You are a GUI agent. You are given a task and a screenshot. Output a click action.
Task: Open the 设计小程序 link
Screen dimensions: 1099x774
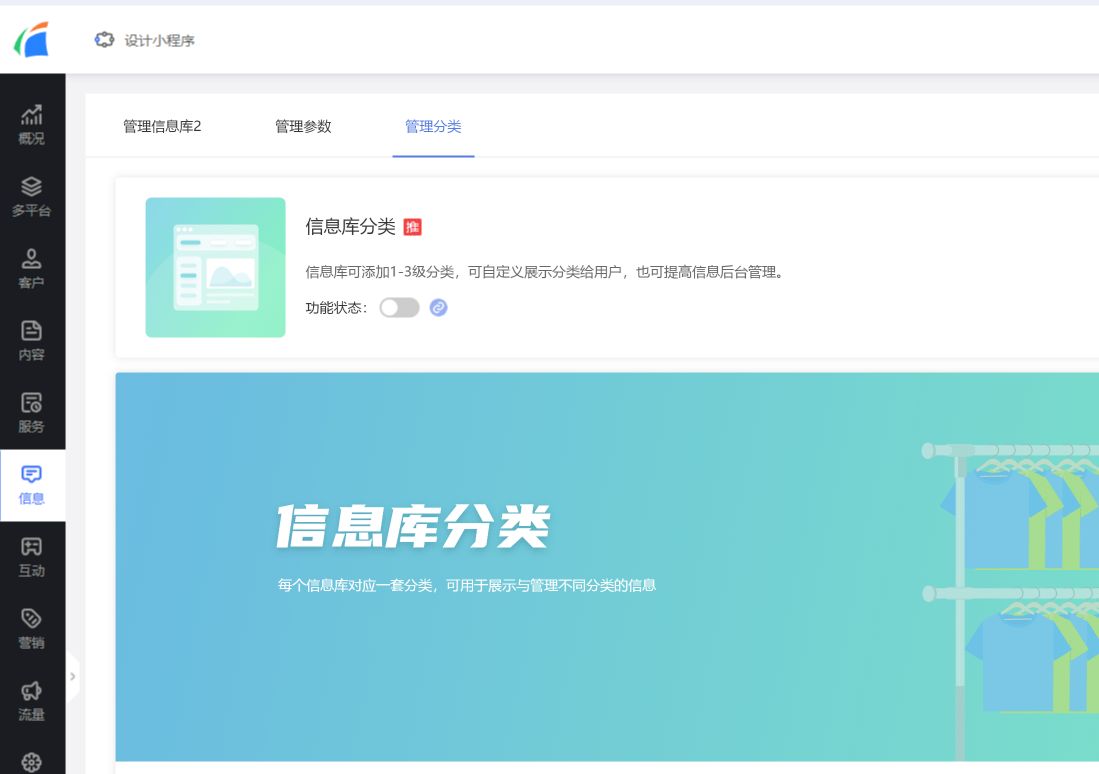(160, 41)
